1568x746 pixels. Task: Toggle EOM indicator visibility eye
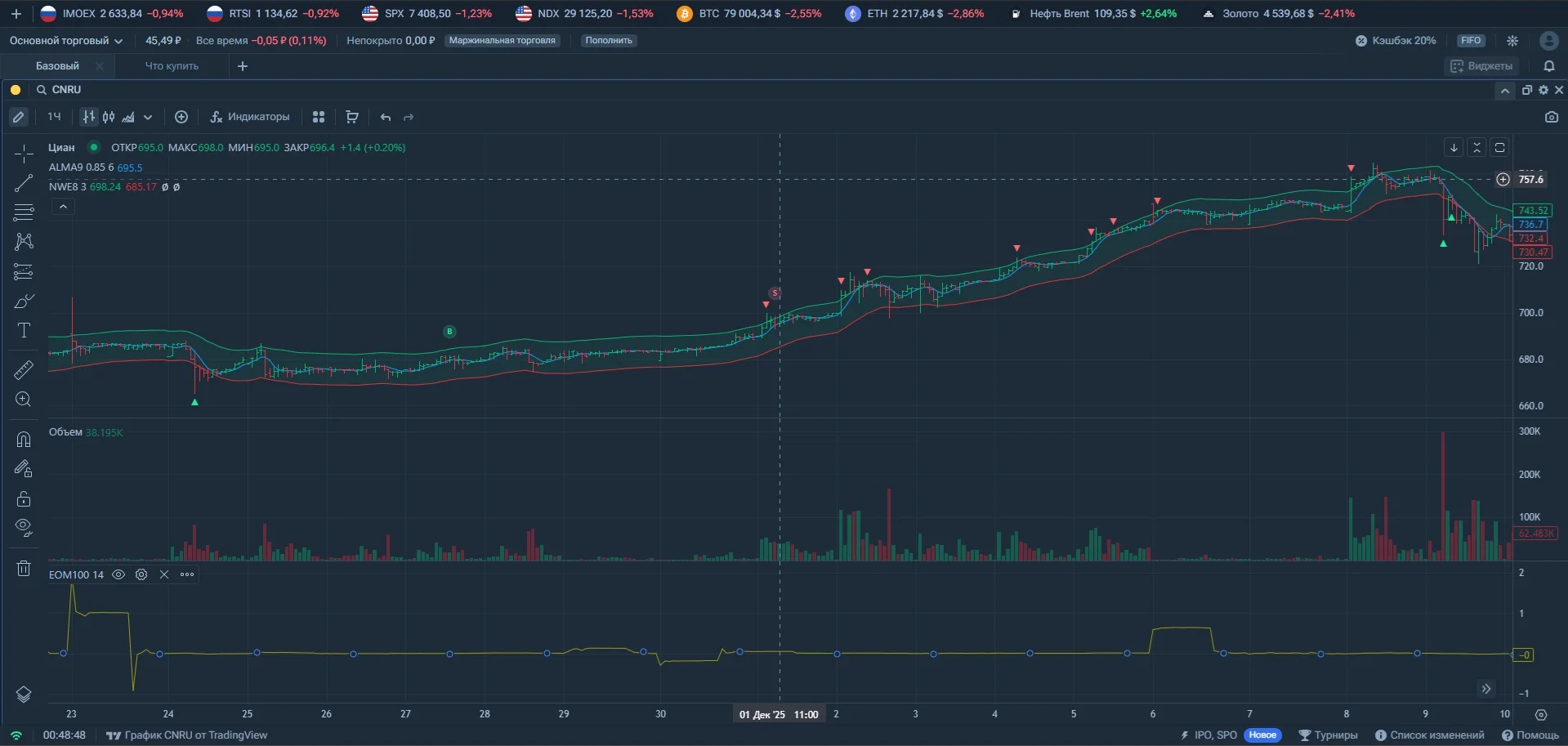tap(118, 574)
